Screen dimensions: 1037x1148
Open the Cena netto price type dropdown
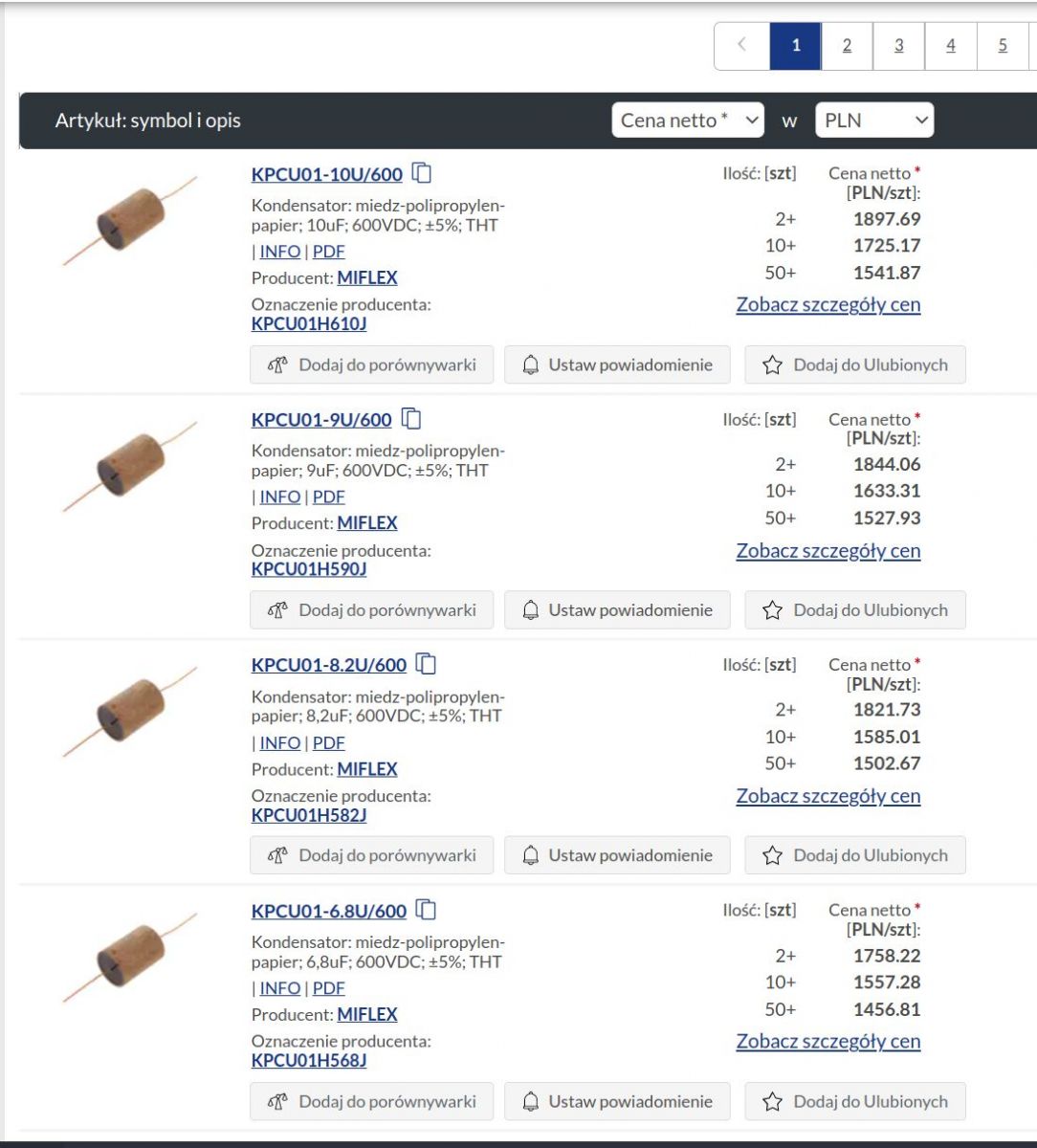pos(688,121)
